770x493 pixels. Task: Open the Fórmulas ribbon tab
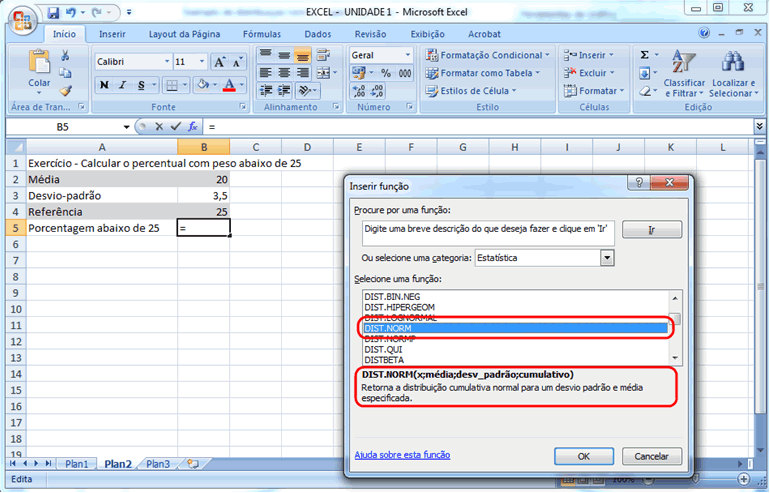click(262, 34)
